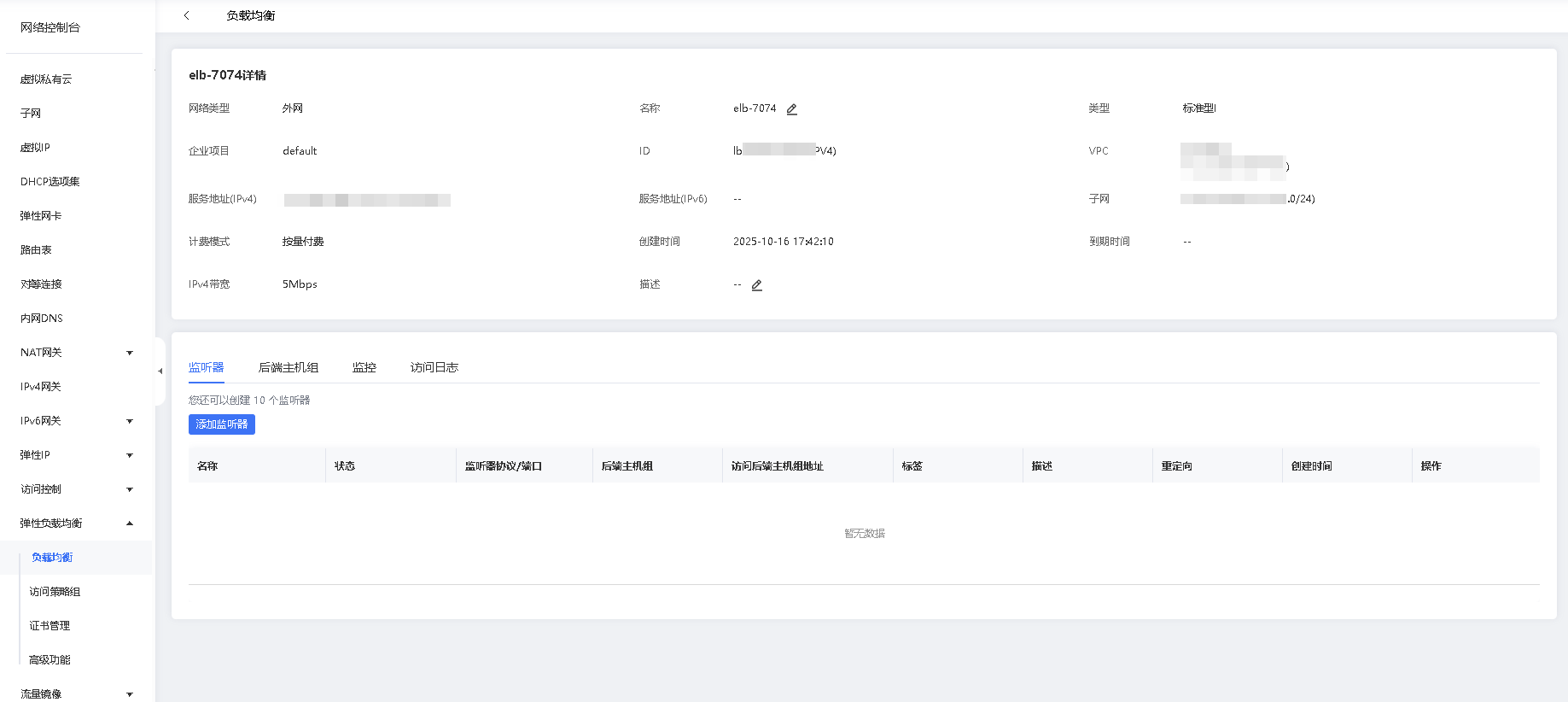This screenshot has width=1568, height=702.
Task: Click the 重定向 column header
Action: point(1177,466)
